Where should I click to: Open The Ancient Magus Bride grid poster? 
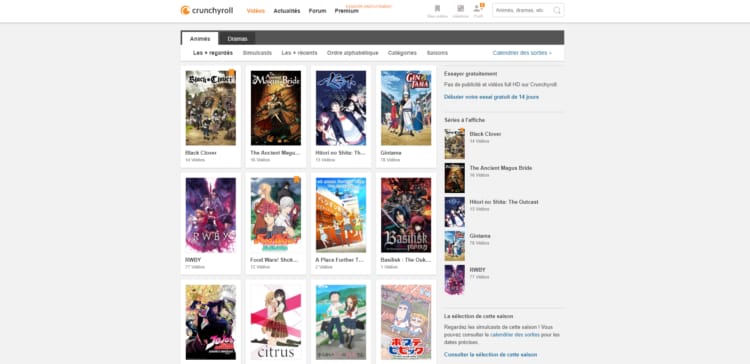click(x=276, y=108)
